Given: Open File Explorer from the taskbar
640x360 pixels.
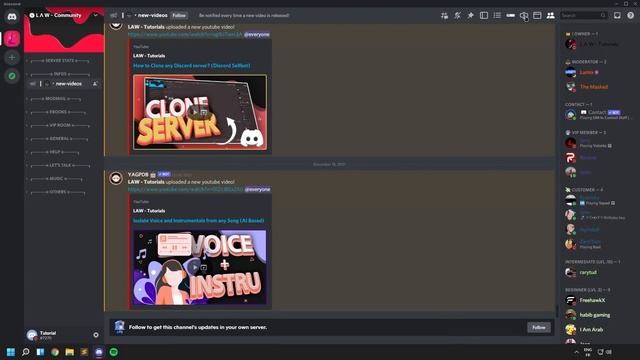Looking at the screenshot, I should 69,352.
